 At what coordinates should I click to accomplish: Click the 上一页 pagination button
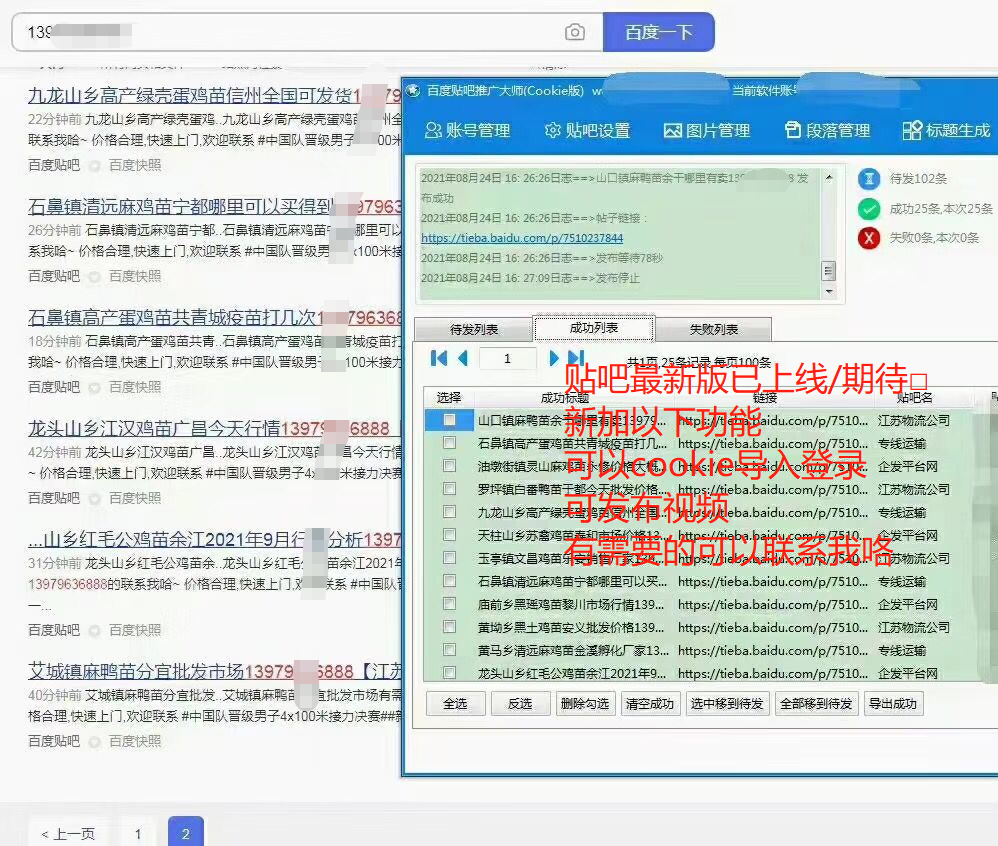68,834
